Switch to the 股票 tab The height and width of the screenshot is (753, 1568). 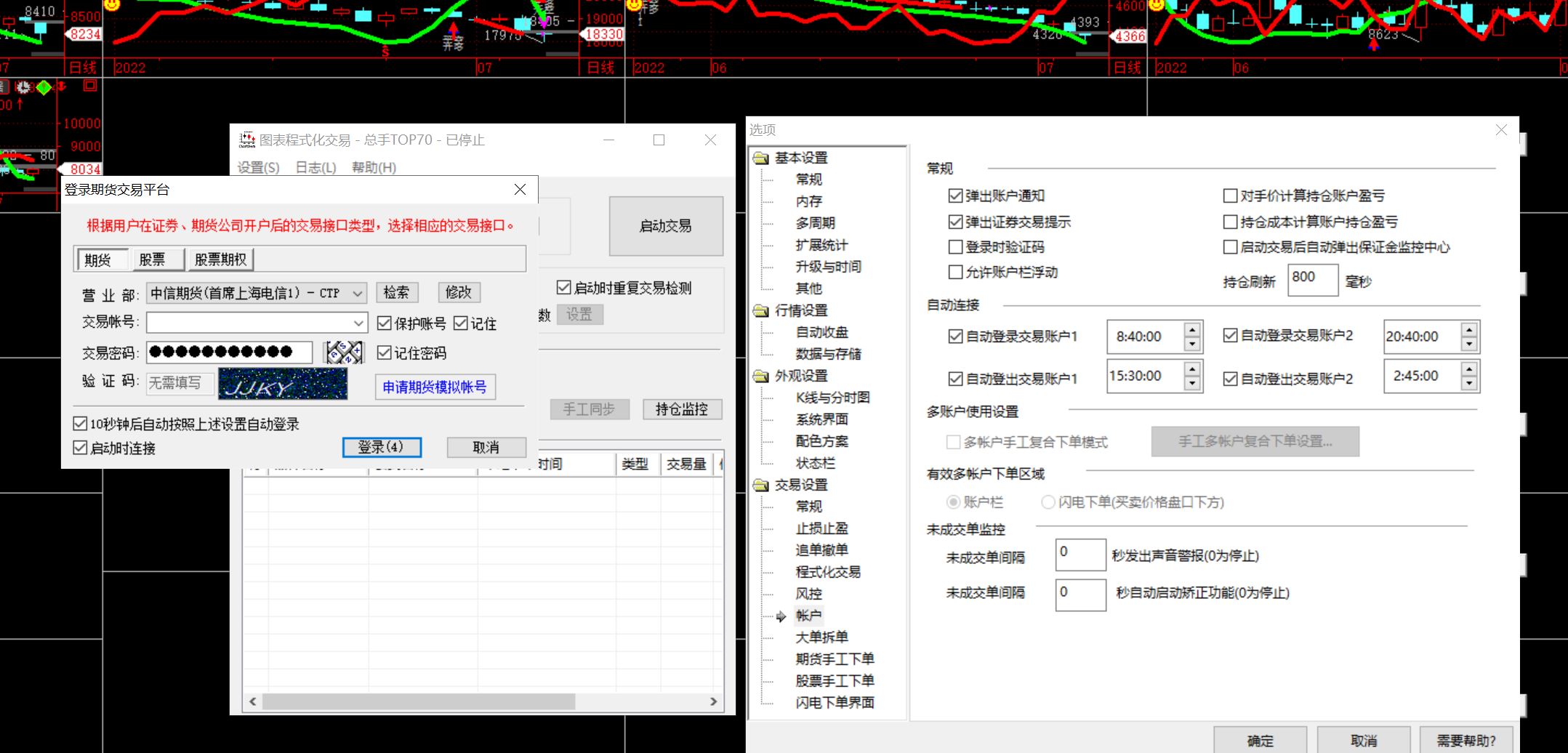coord(152,259)
